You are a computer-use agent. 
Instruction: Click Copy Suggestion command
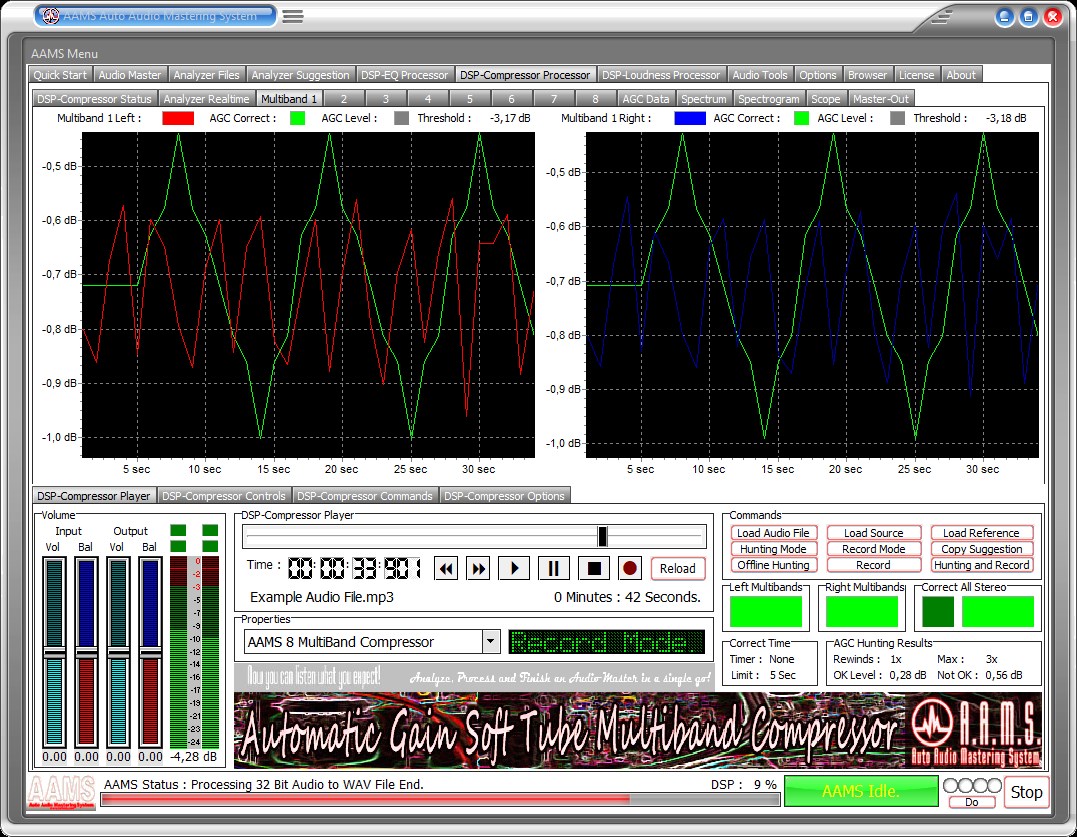pyautogui.click(x=981, y=549)
